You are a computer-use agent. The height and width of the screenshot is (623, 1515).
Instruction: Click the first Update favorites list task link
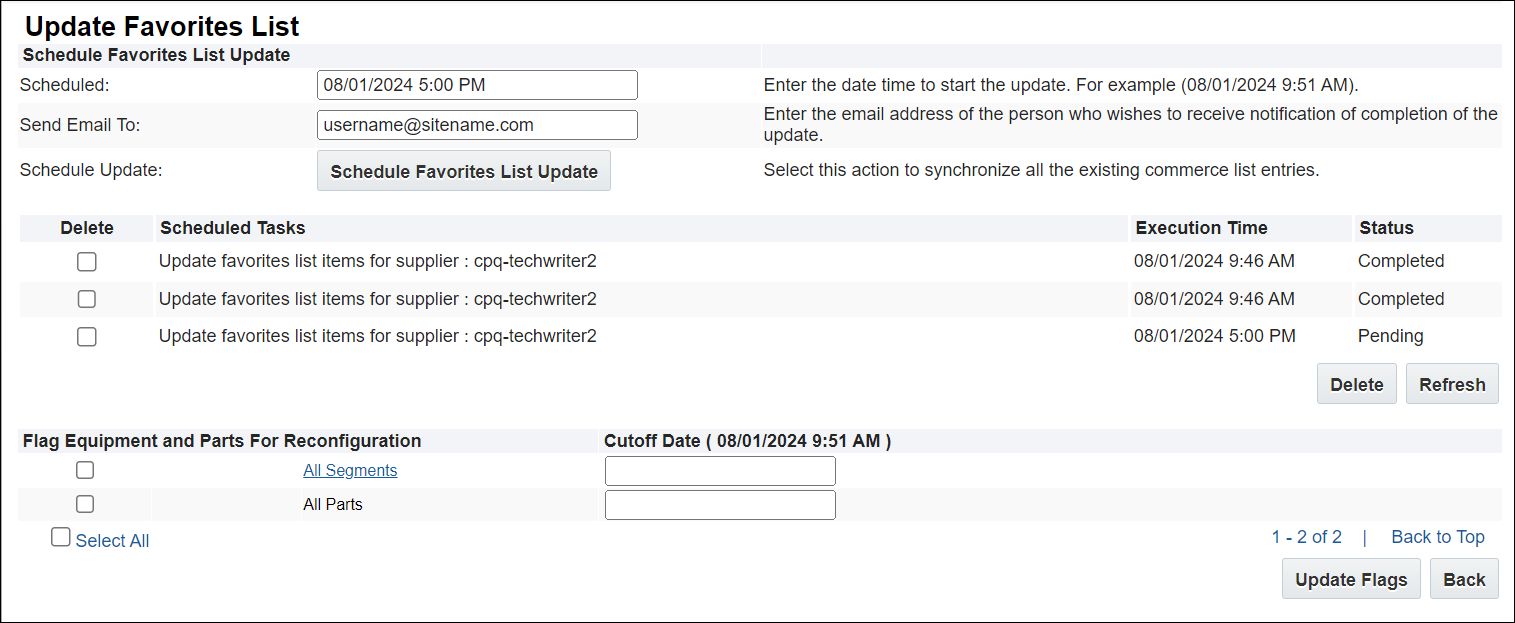point(377,261)
